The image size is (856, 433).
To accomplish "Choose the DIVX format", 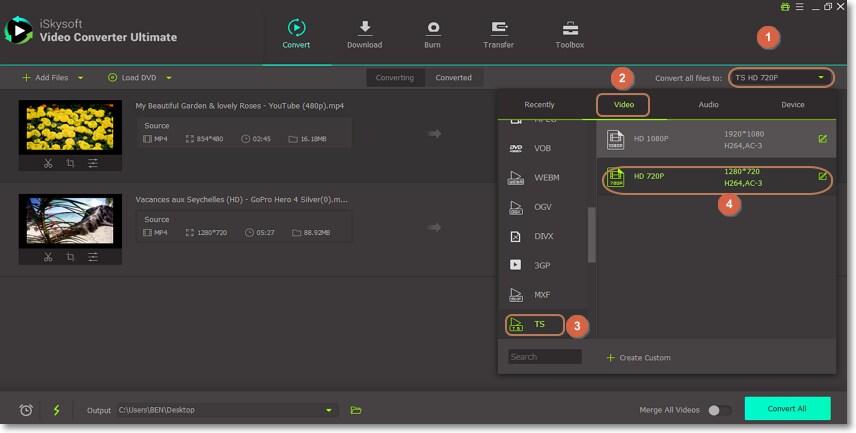I will [542, 236].
